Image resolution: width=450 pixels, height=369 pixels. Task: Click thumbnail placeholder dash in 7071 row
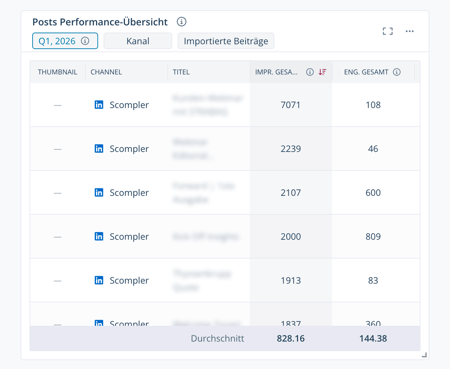[57, 105]
